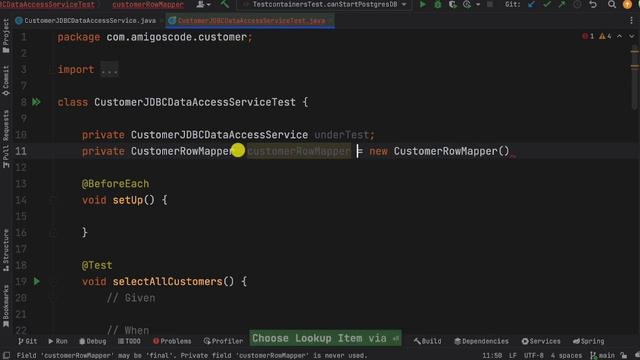640x360 pixels.
Task: Open Search Everywhere magnifier icon
Action: click(612, 4)
